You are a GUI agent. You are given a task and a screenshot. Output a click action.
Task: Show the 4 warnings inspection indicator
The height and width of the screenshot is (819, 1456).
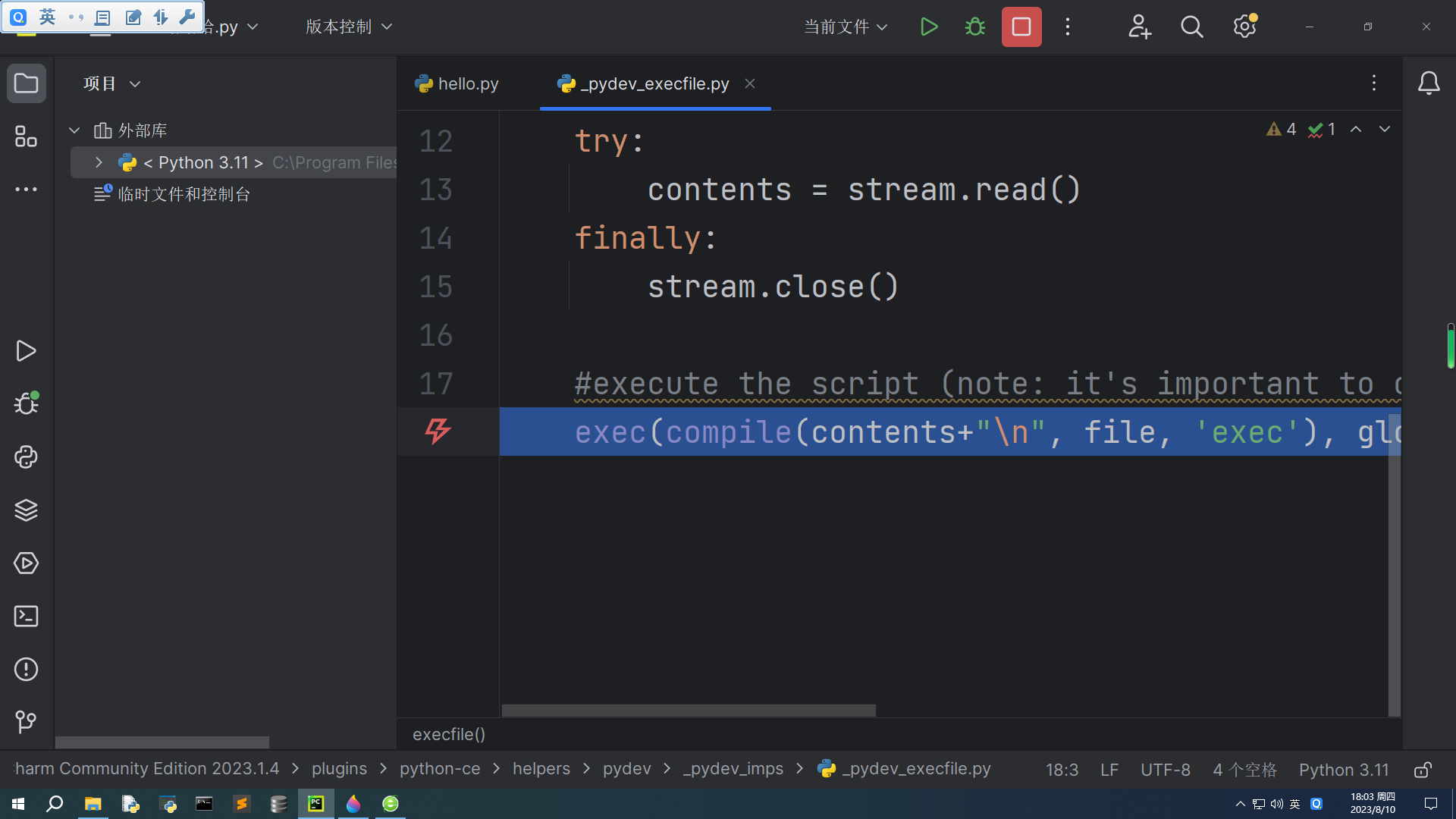pyautogui.click(x=1282, y=130)
